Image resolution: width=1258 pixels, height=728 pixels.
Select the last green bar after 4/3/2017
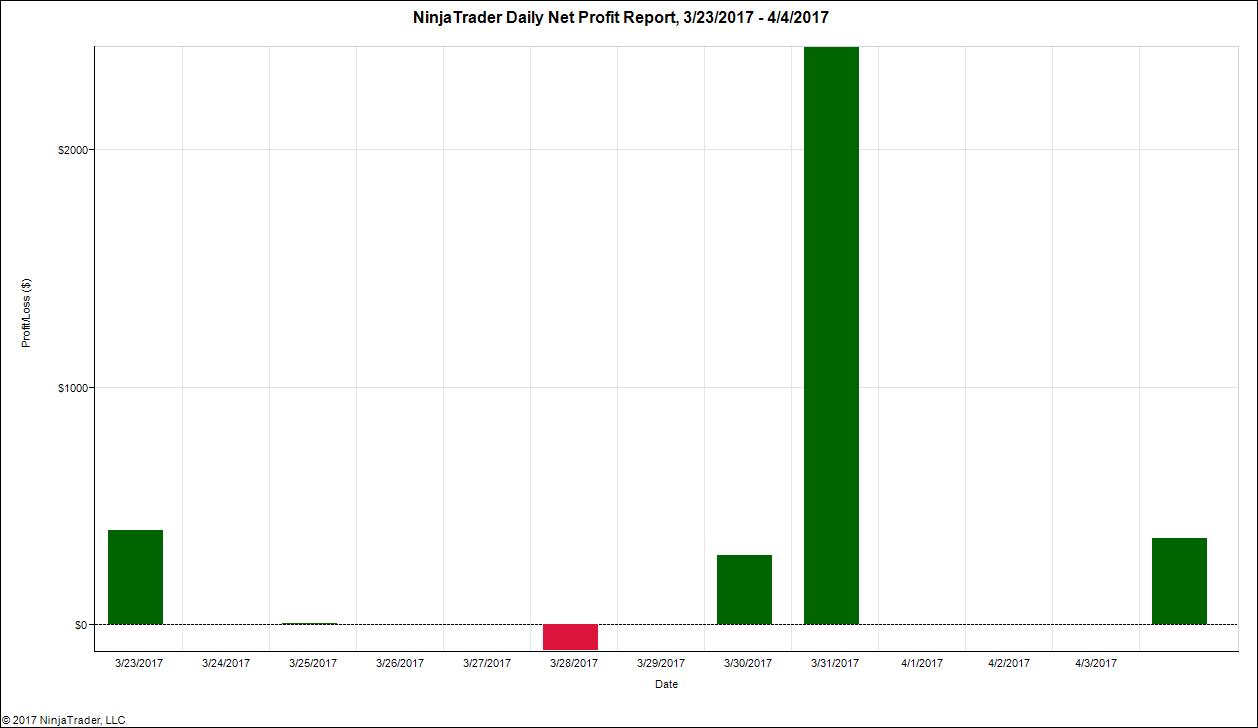coord(1179,581)
